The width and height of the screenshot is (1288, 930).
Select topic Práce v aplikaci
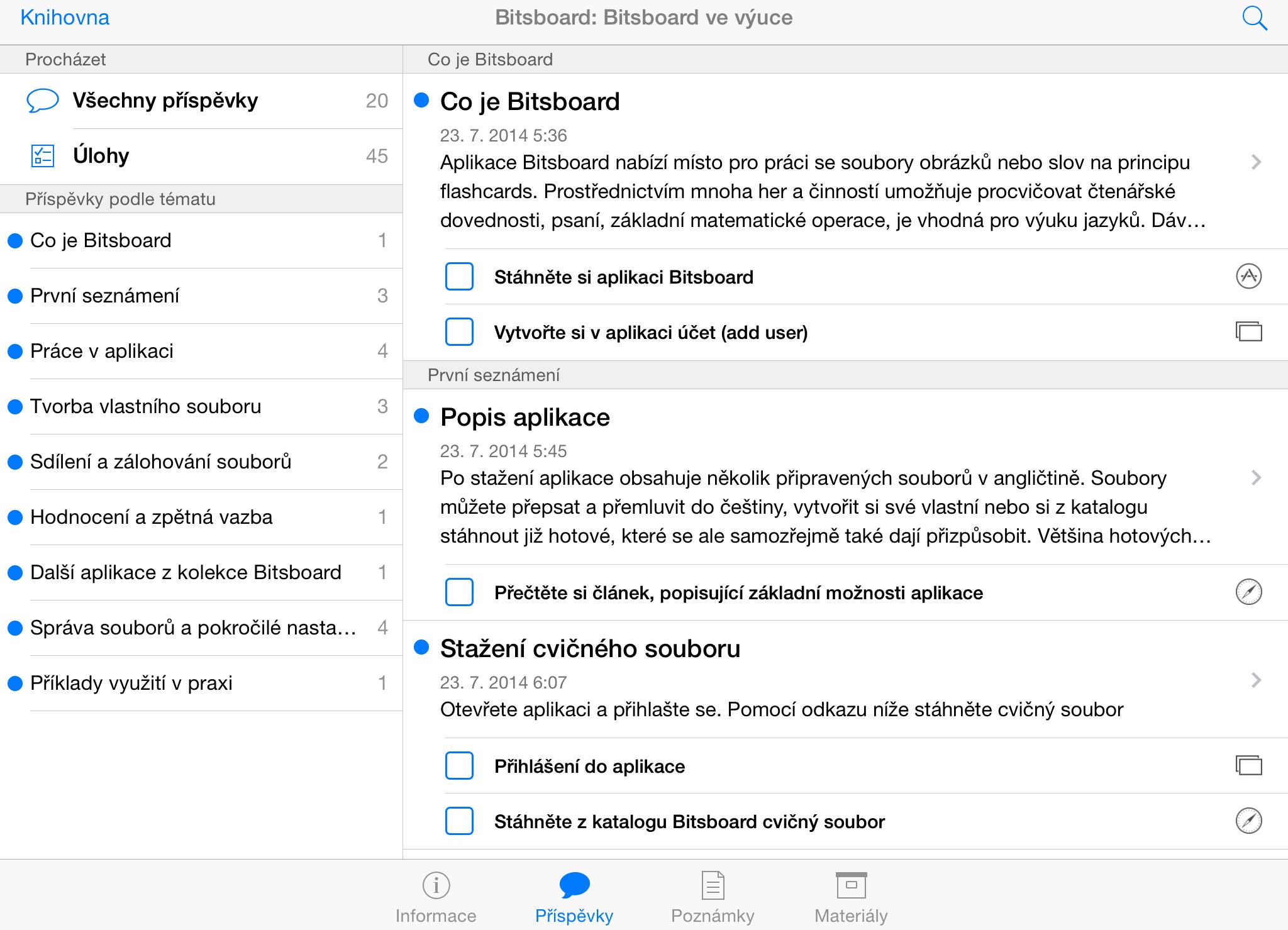[201, 352]
